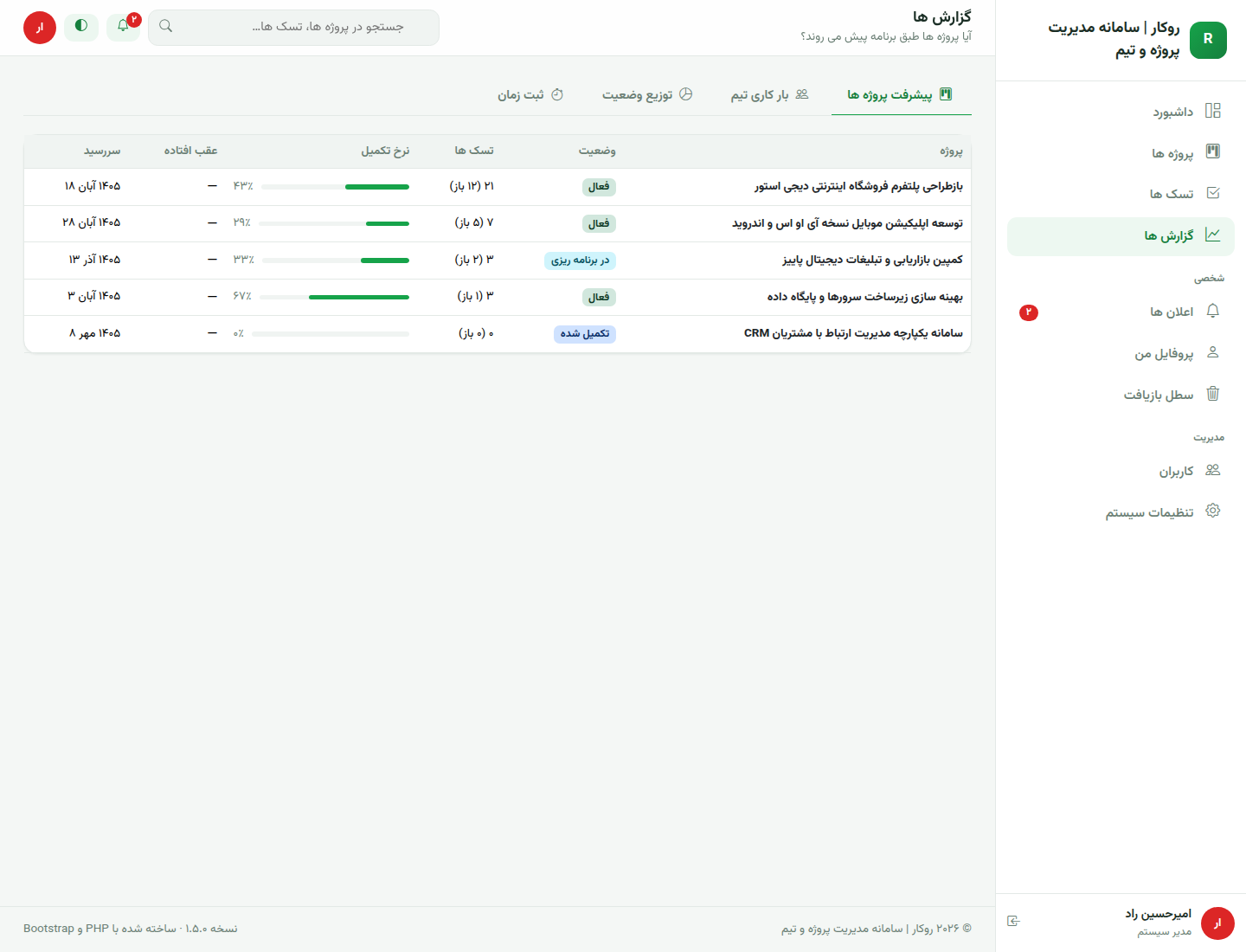Click task count ۲۱ (۱۲ باز)

472,186
